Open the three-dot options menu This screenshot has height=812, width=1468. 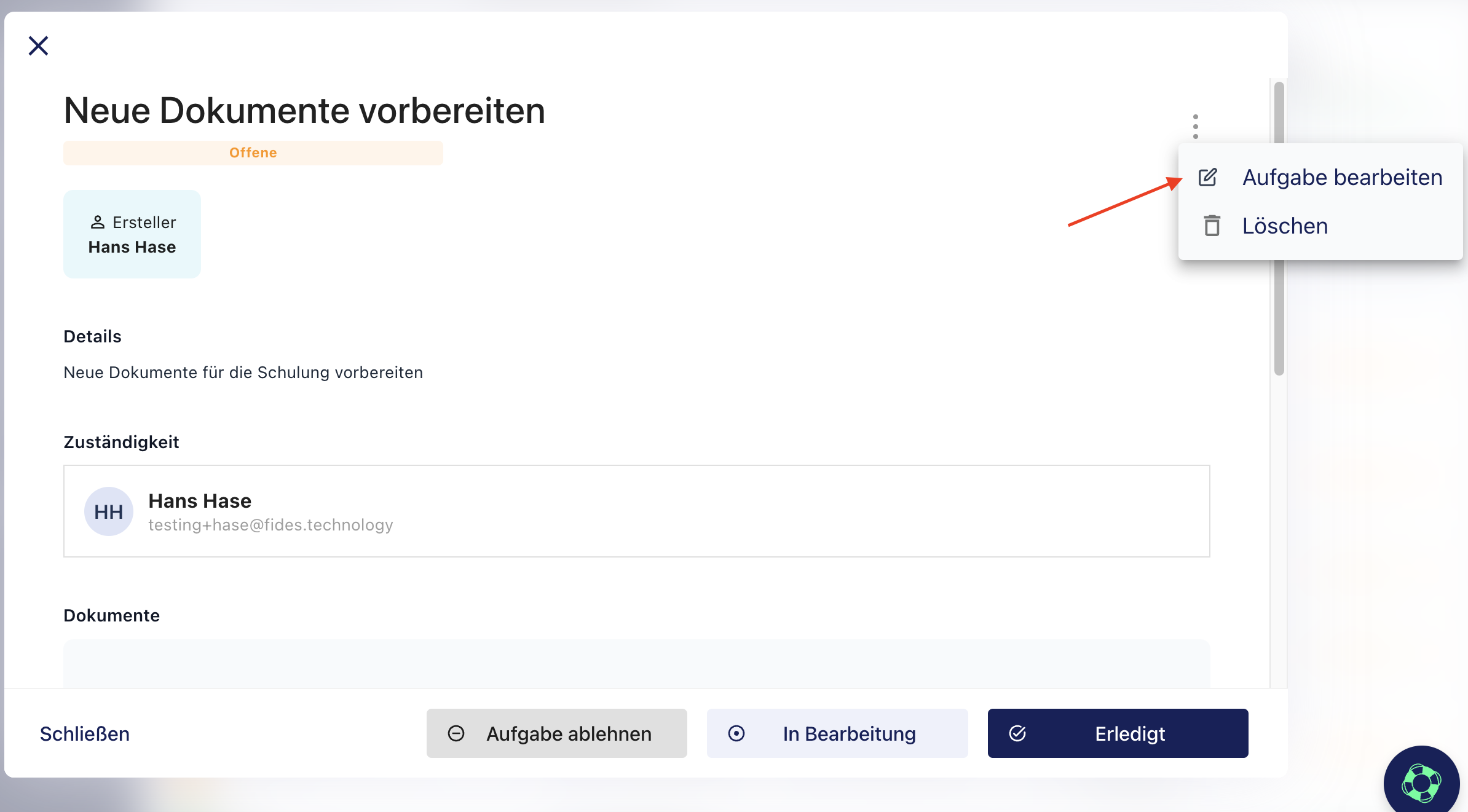(1195, 127)
